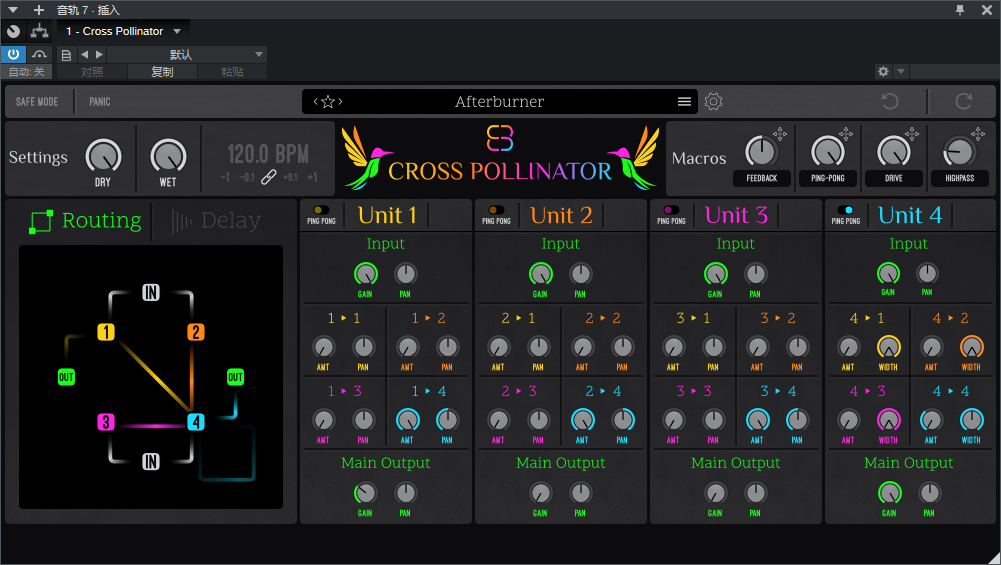Select cyan node 4 in routing graph

click(195, 422)
